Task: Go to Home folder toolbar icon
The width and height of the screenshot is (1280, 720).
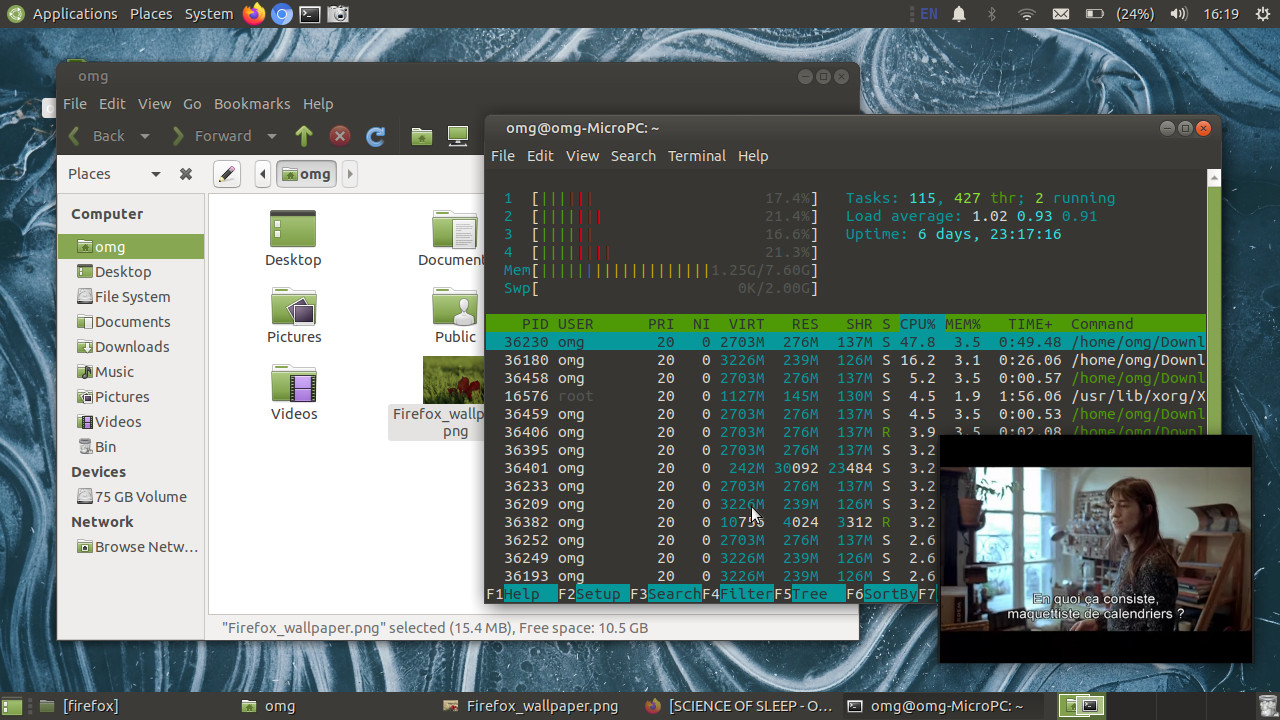Action: pyautogui.click(x=422, y=136)
